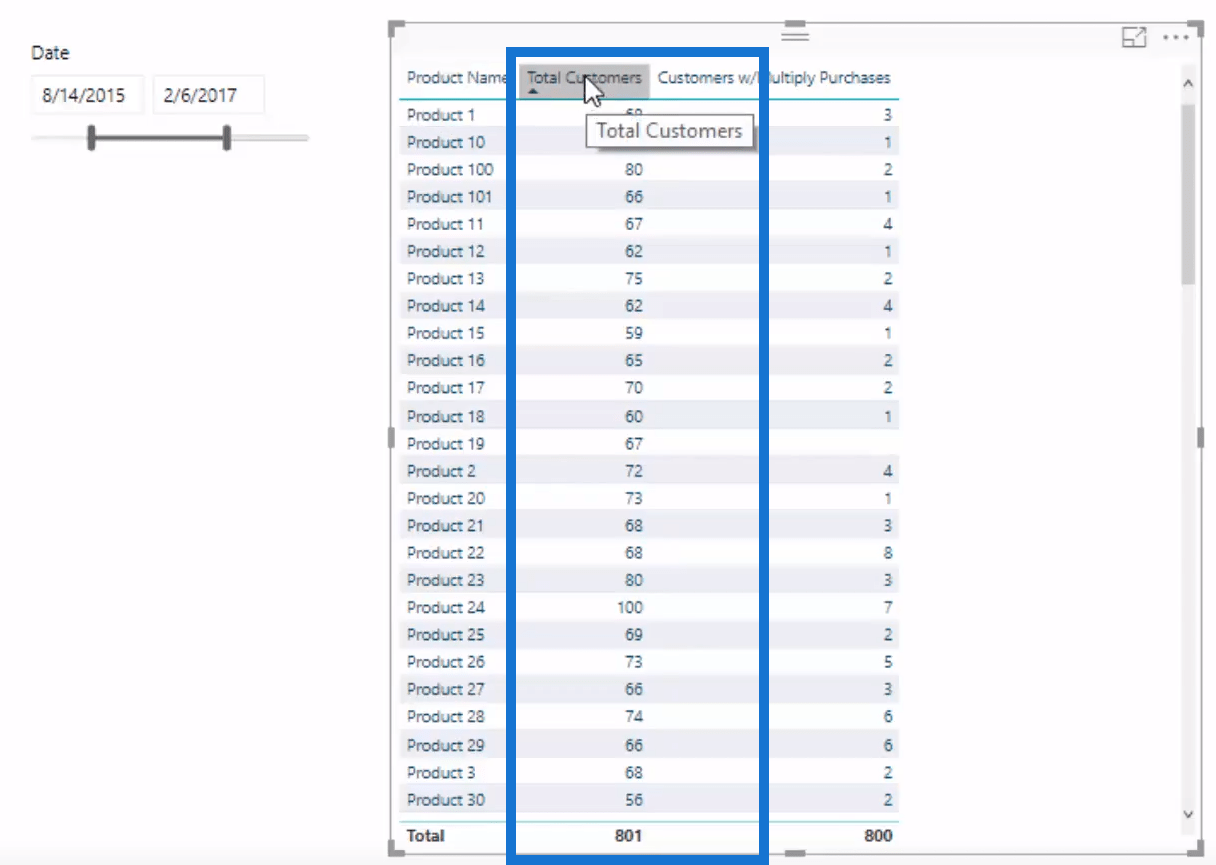Select the Product 12 row label
Screen dimensions: 1216x865
446,252
